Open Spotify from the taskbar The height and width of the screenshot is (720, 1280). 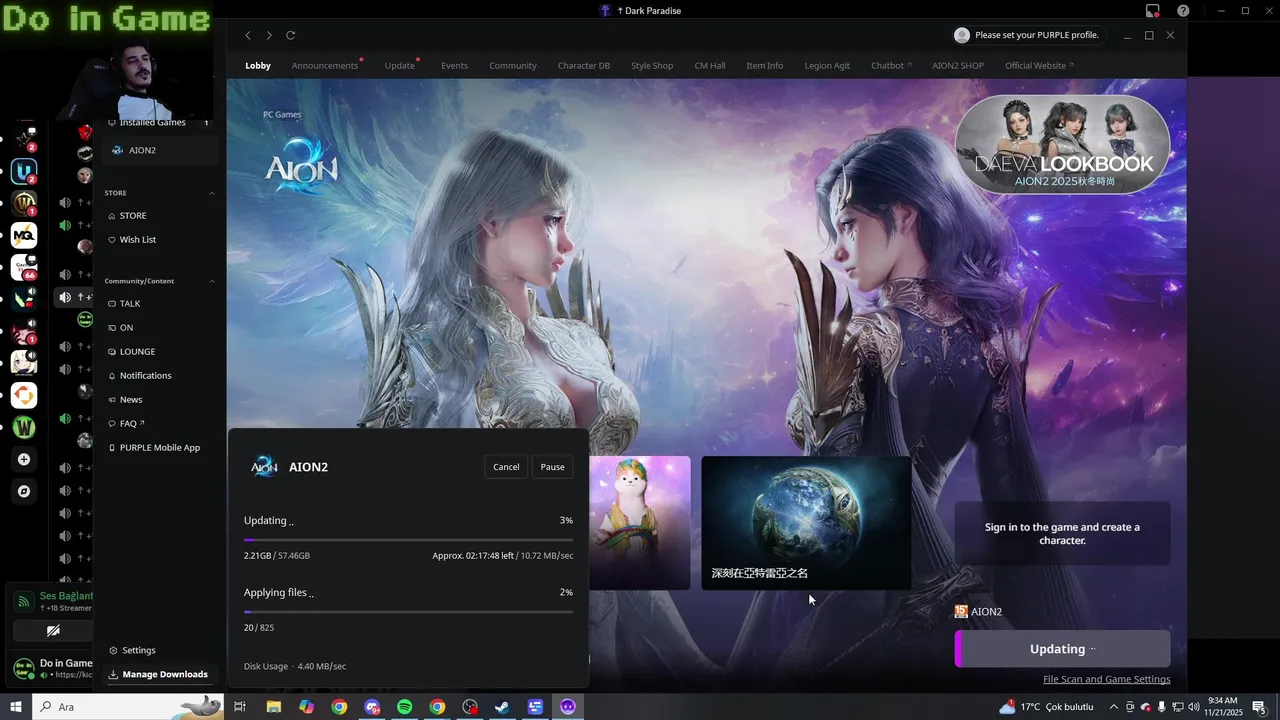pos(405,707)
